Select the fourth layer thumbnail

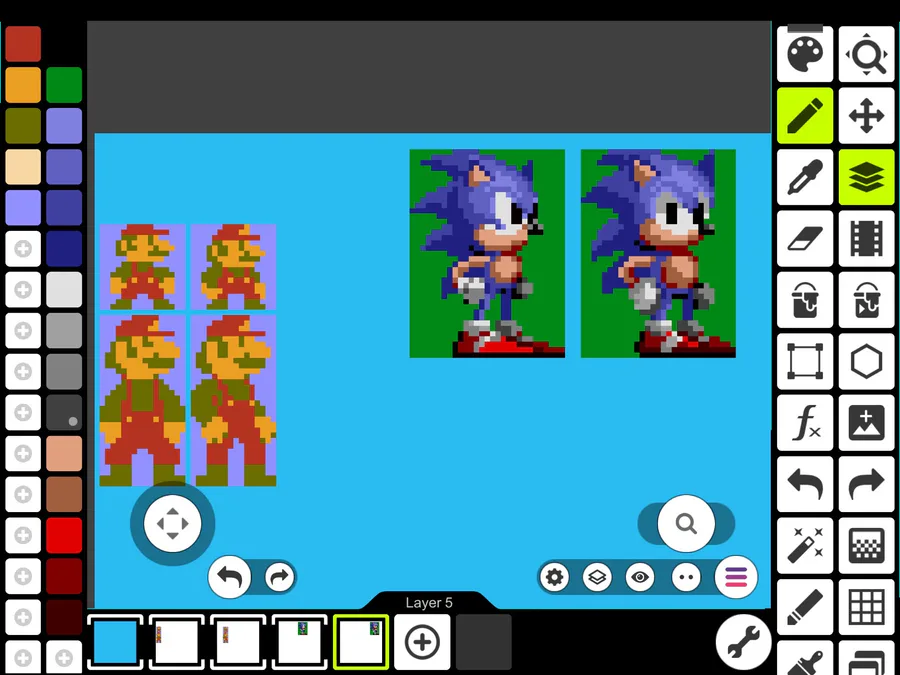(299, 642)
